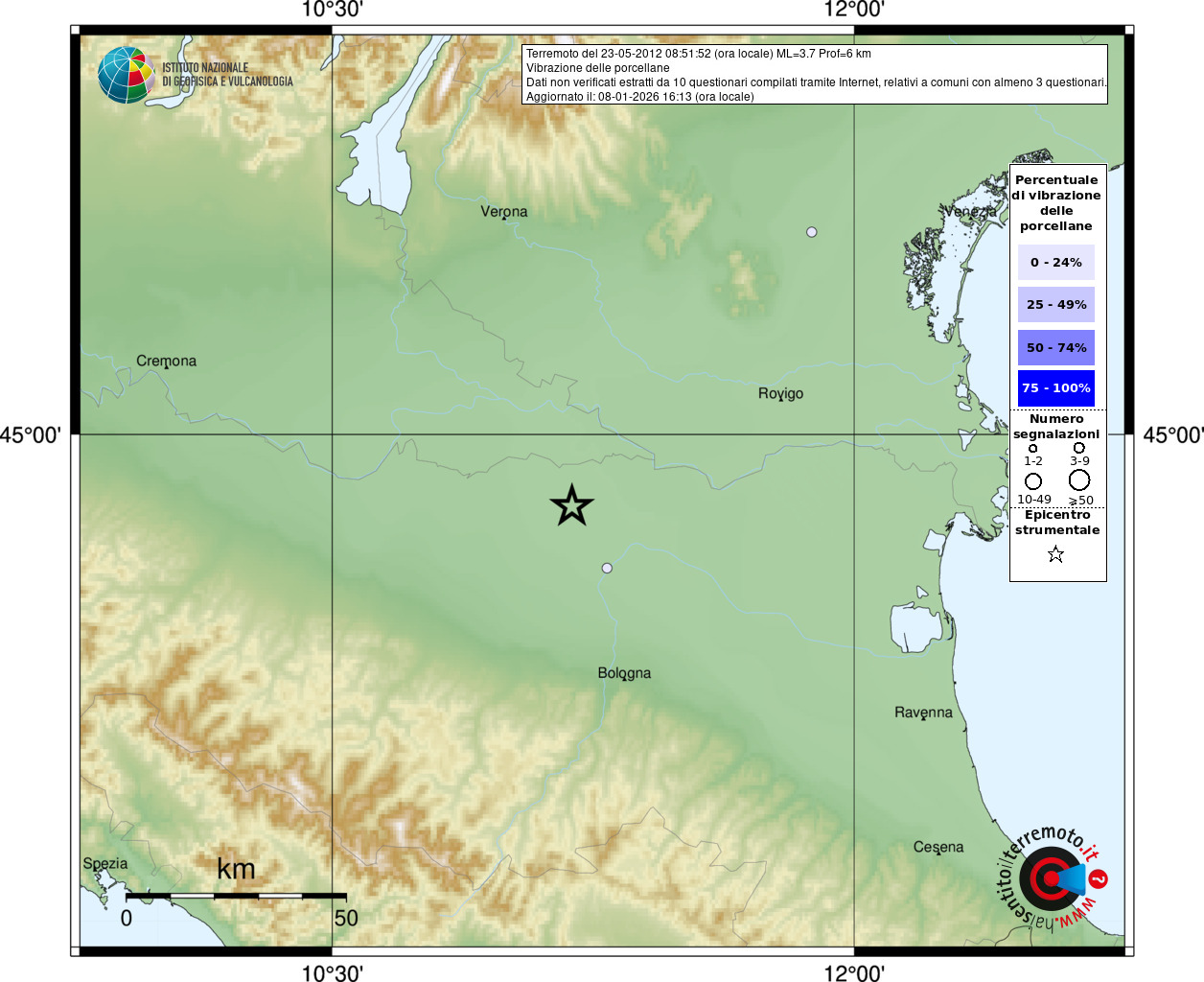Image resolution: width=1204 pixels, height=982 pixels.
Task: Click the 75 - 100% color swatch
Action: (1056, 388)
